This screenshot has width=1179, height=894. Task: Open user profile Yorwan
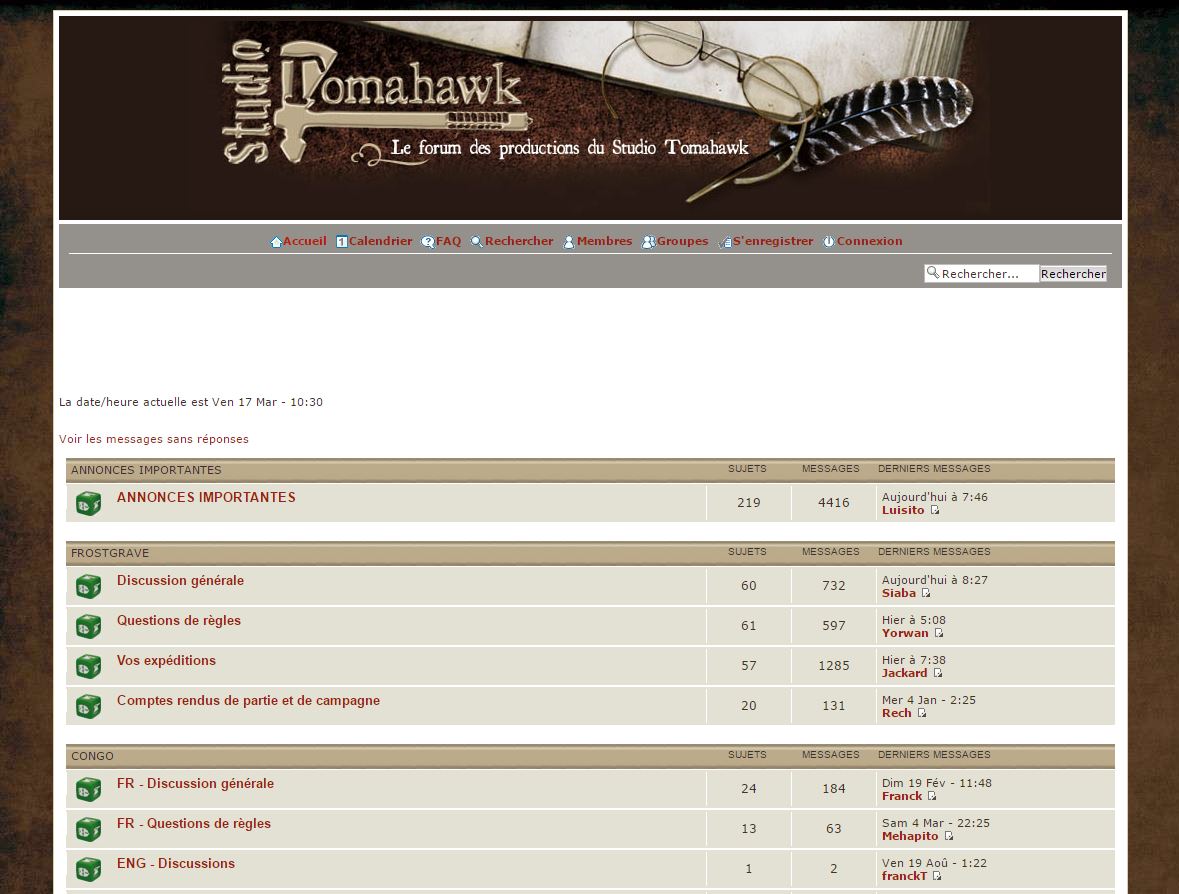(905, 633)
